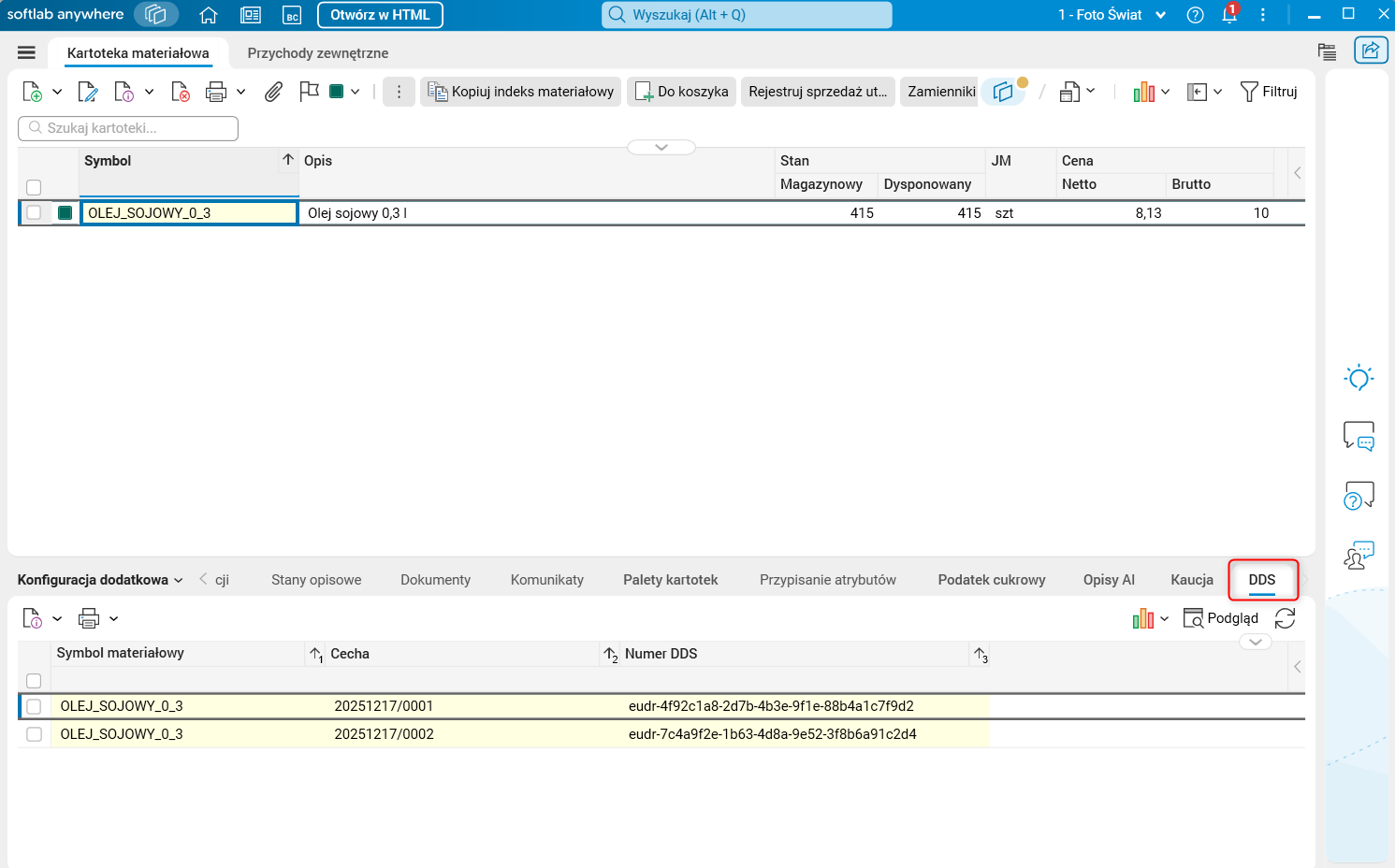Expand card info dropdown arrow
The height and width of the screenshot is (868, 1395).
pyautogui.click(x=149, y=92)
